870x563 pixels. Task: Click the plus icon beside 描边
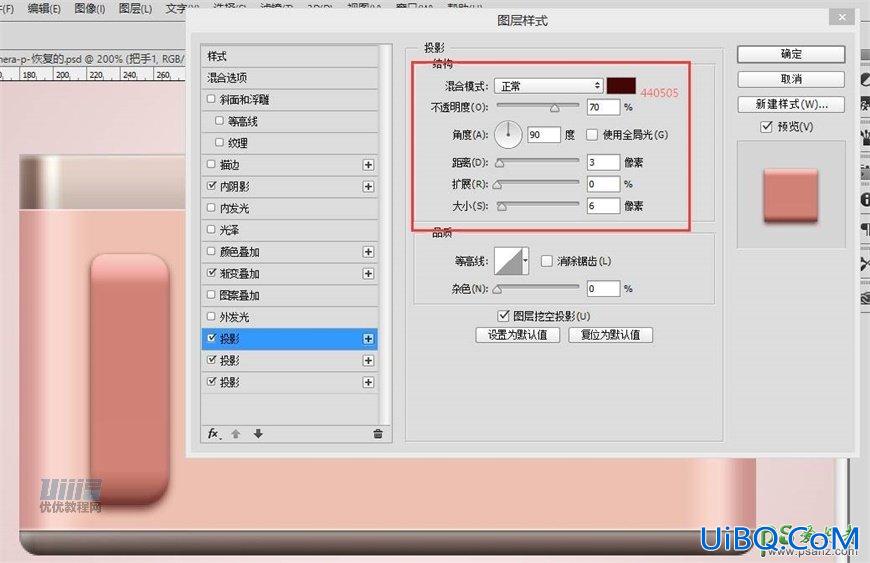(368, 165)
